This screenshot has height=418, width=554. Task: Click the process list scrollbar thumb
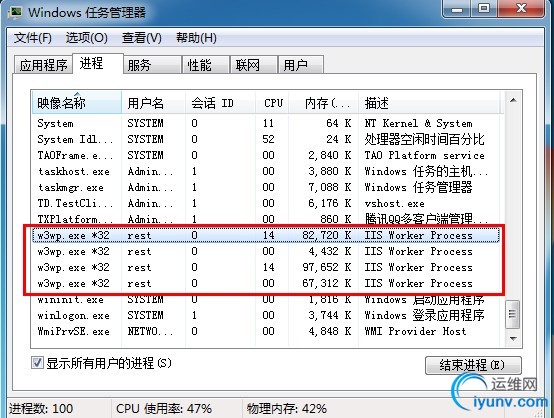coord(512,314)
